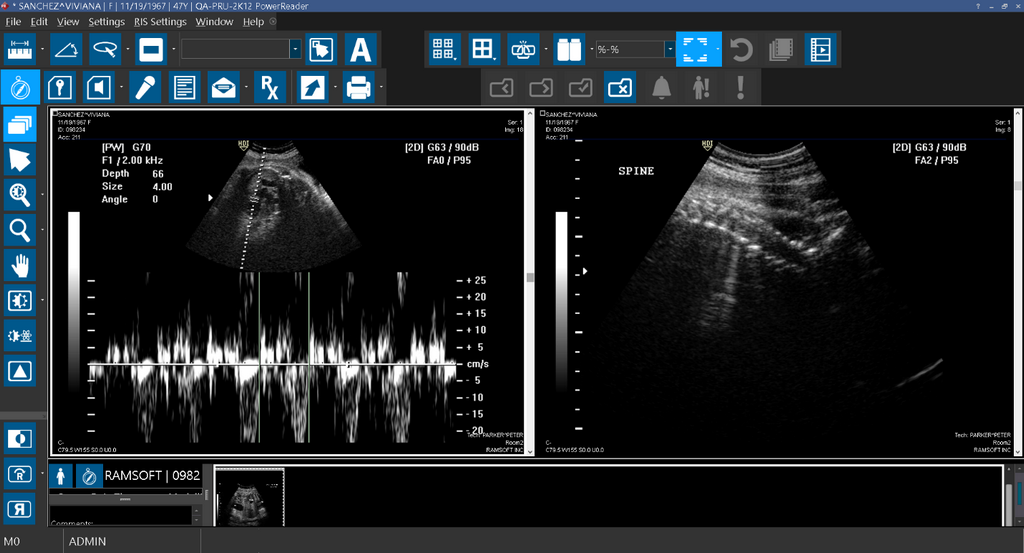Select the ruler measurement tool
Screen dimensions: 1024x553
20,48
